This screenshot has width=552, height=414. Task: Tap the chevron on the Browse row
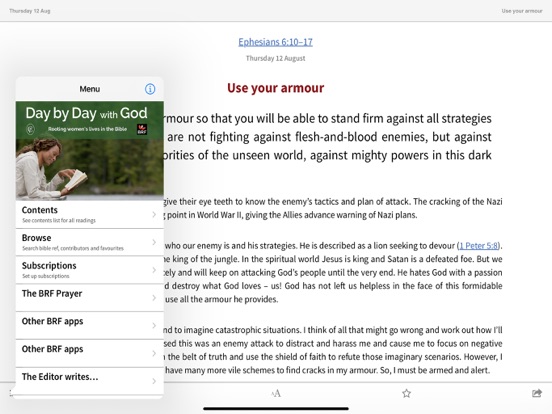pyautogui.click(x=154, y=242)
